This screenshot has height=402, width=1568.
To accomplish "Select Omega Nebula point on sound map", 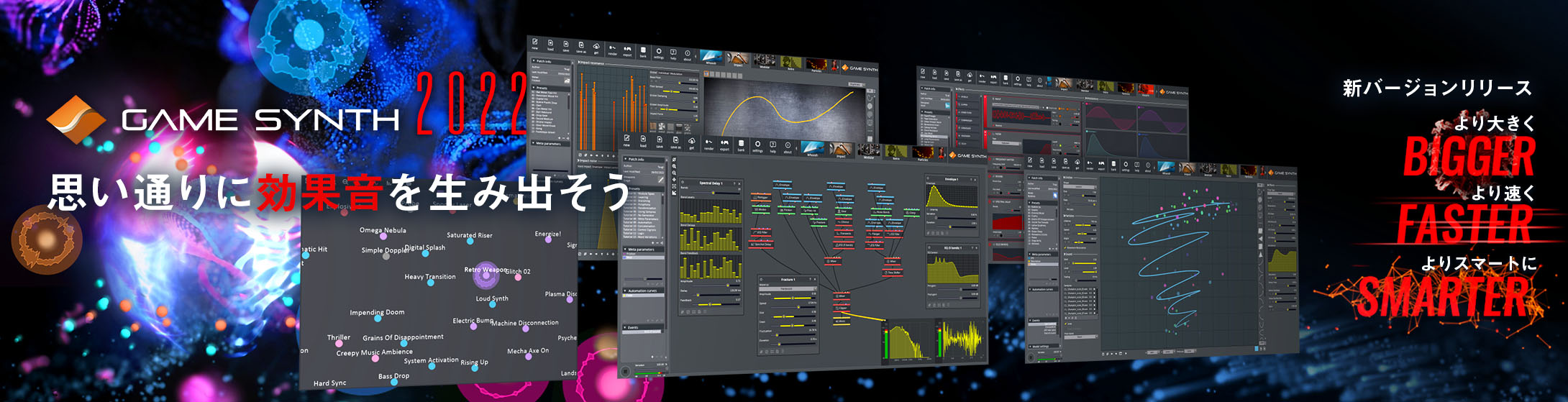I will click(383, 237).
